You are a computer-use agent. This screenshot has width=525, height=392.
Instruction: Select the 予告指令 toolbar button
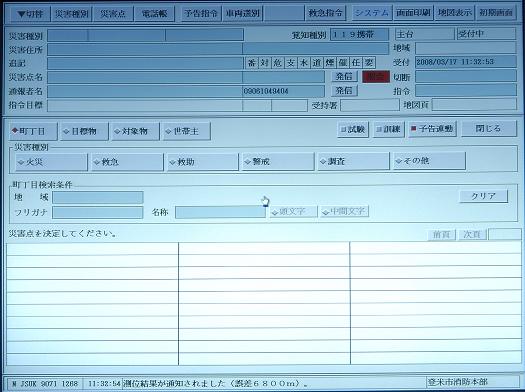click(201, 13)
